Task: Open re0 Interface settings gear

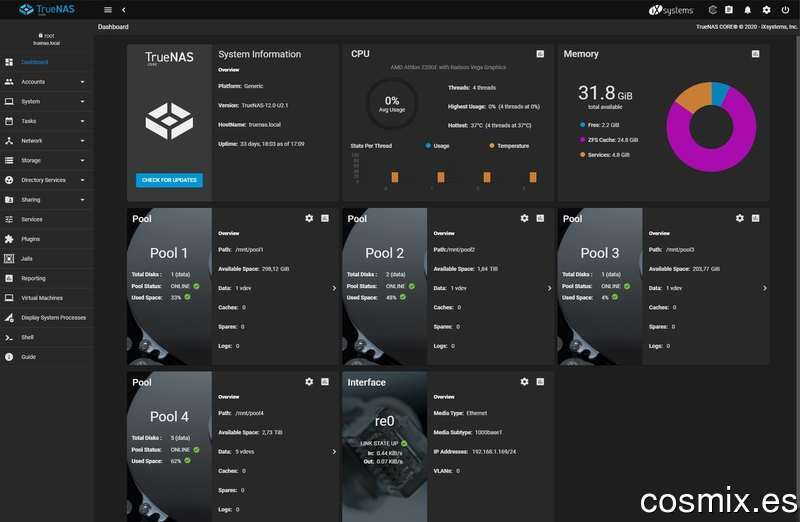Action: coord(524,381)
